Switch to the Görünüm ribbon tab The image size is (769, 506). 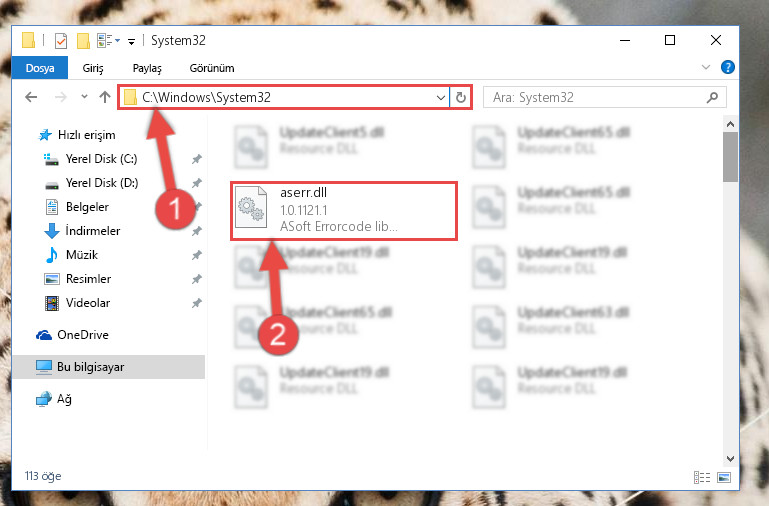click(212, 68)
